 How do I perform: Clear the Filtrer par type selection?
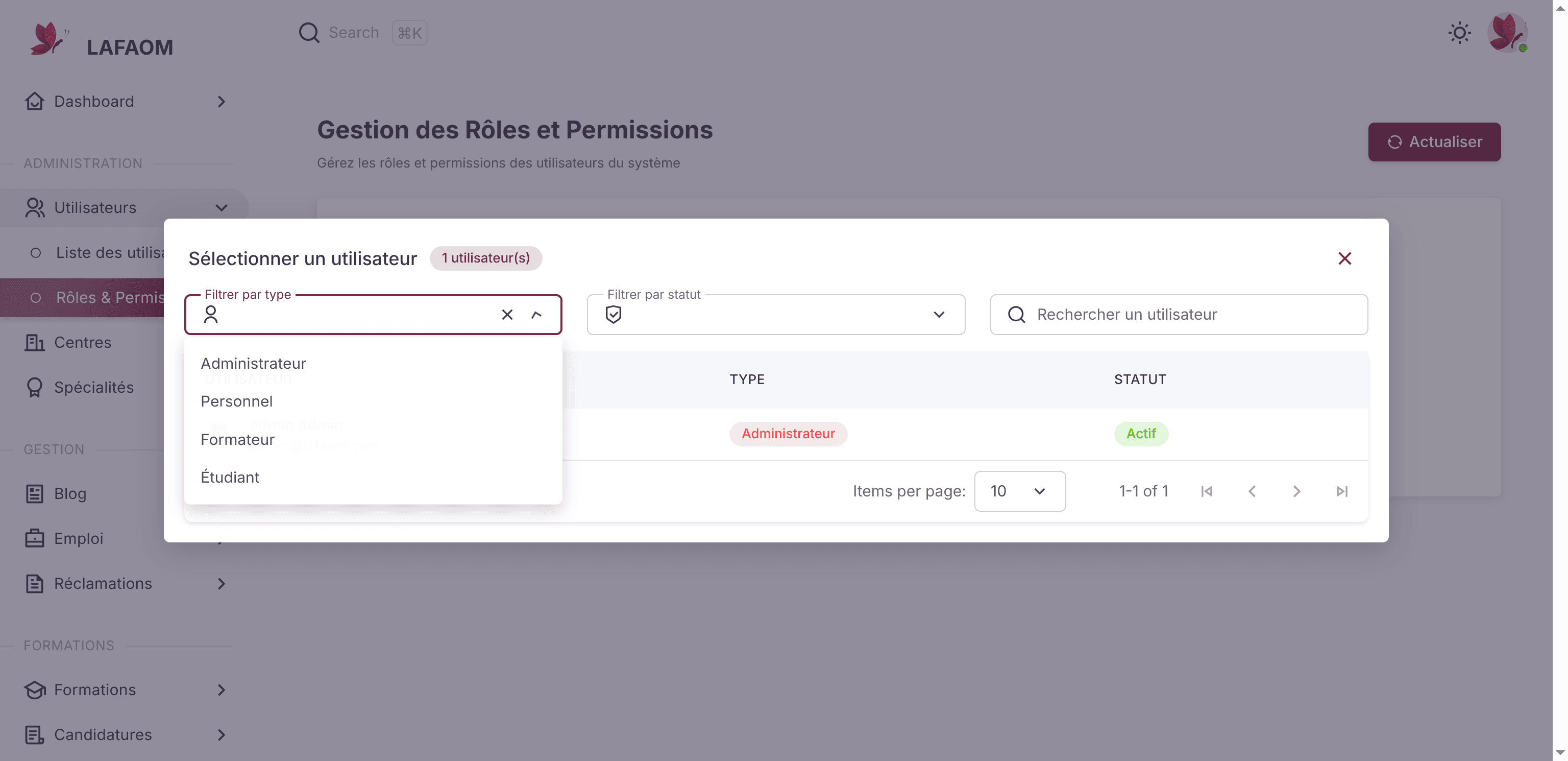pyautogui.click(x=507, y=315)
